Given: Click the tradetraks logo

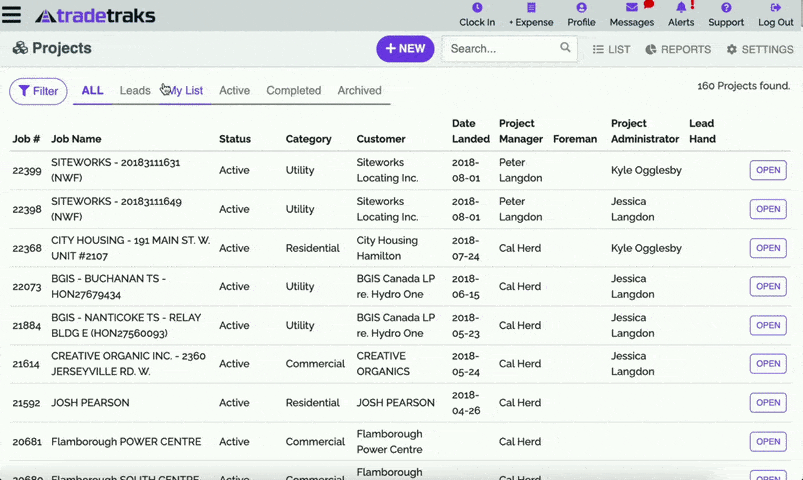Looking at the screenshot, I should tap(95, 16).
